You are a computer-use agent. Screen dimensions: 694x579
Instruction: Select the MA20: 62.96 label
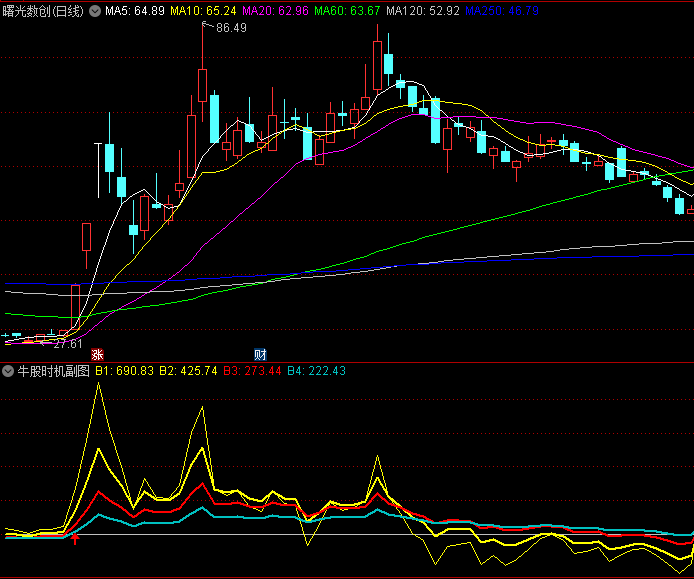point(275,11)
